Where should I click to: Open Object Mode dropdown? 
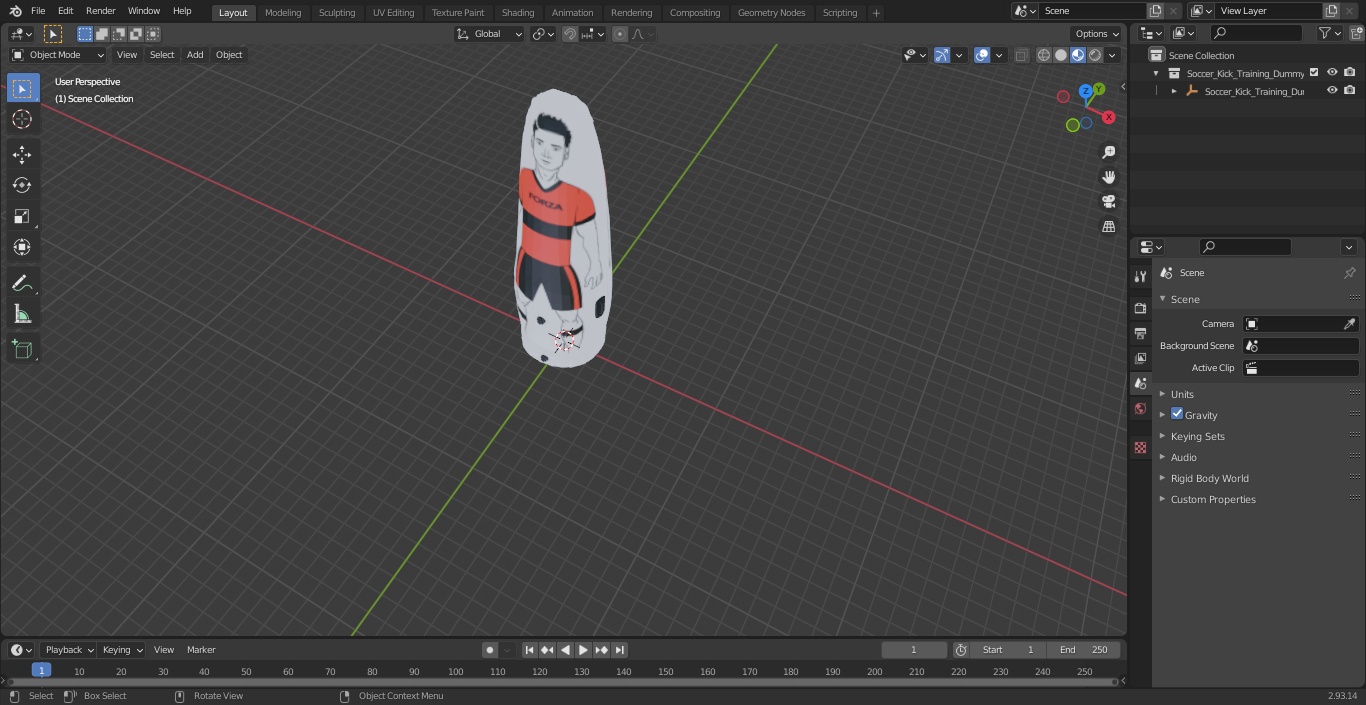[58, 55]
